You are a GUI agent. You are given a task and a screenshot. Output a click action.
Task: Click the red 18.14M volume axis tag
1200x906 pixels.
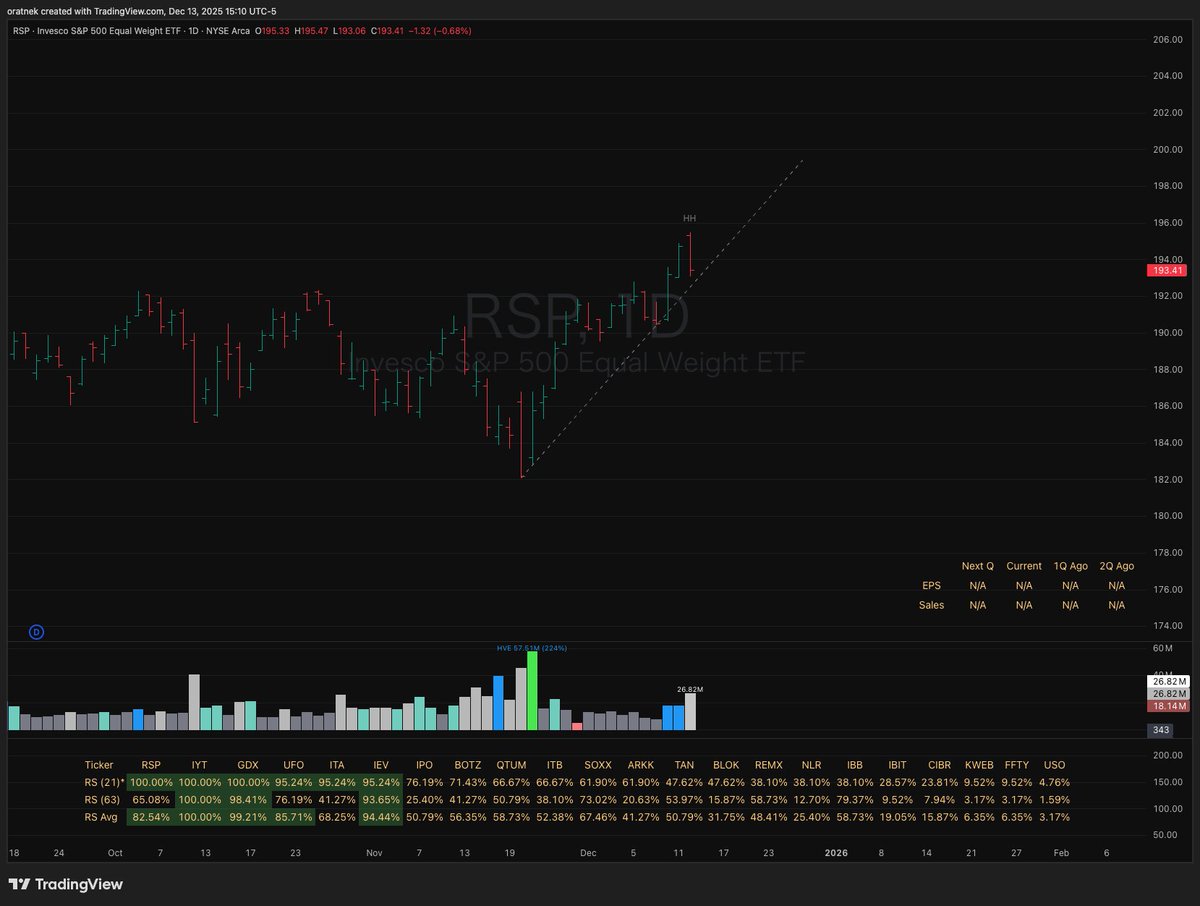pyautogui.click(x=1169, y=705)
